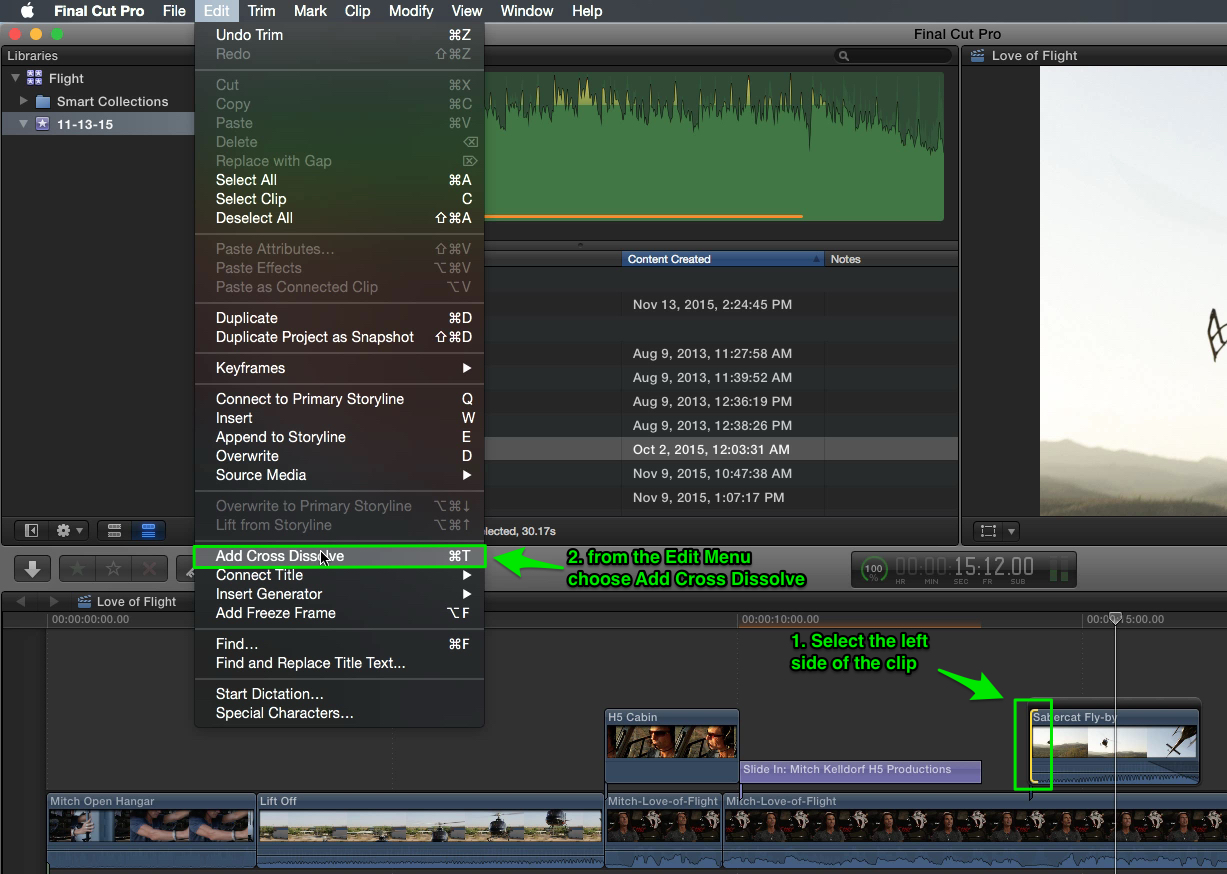Viewport: 1227px width, 874px height.
Task: Select the Transform tool under the viewer
Action: [989, 531]
